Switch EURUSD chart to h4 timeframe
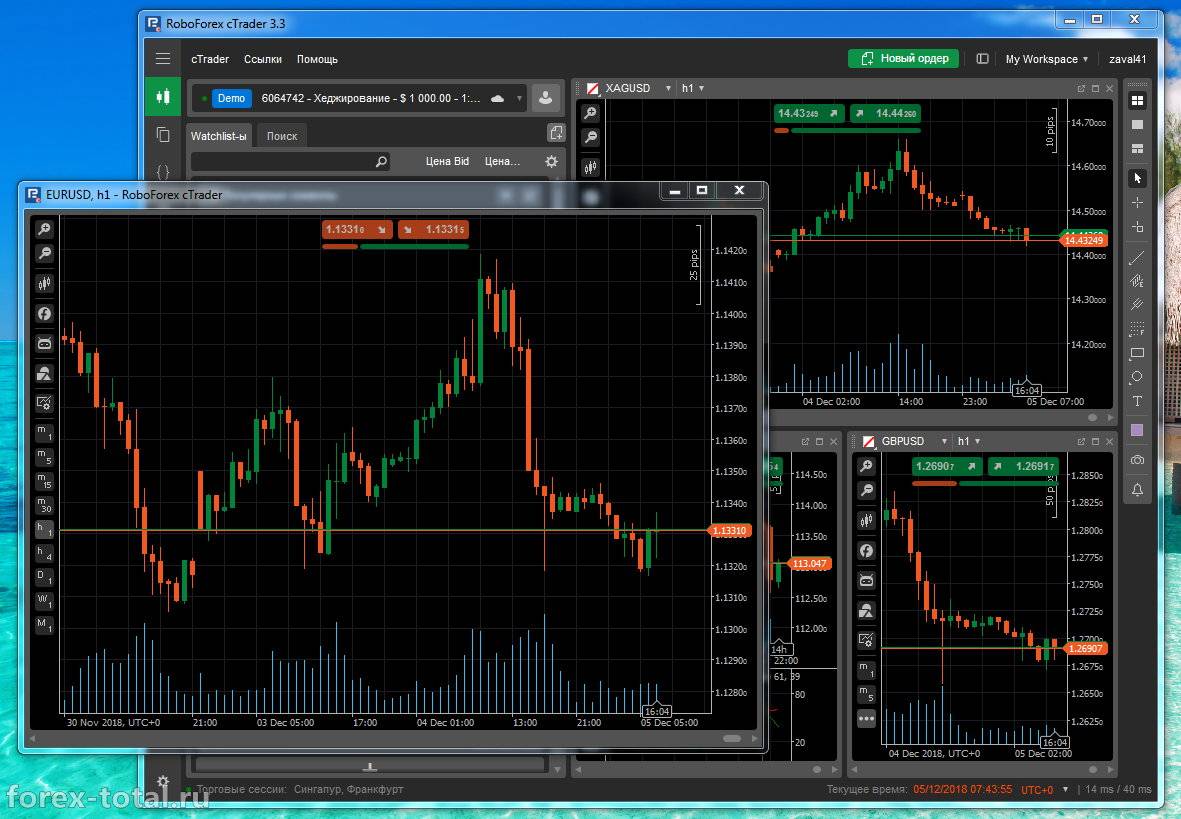The height and width of the screenshot is (819, 1181). [44, 553]
